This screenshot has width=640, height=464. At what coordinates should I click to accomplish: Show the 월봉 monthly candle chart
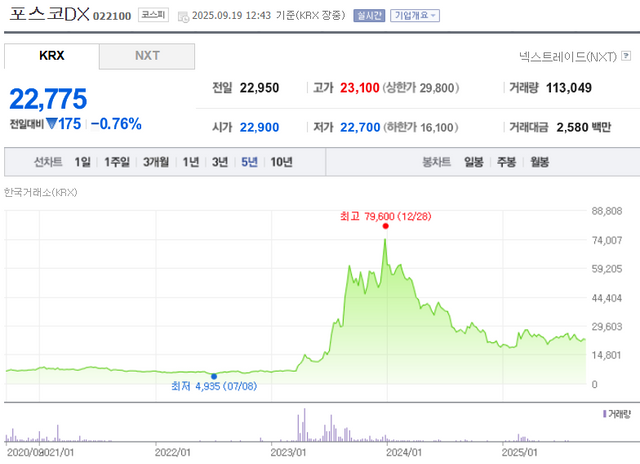[540, 162]
